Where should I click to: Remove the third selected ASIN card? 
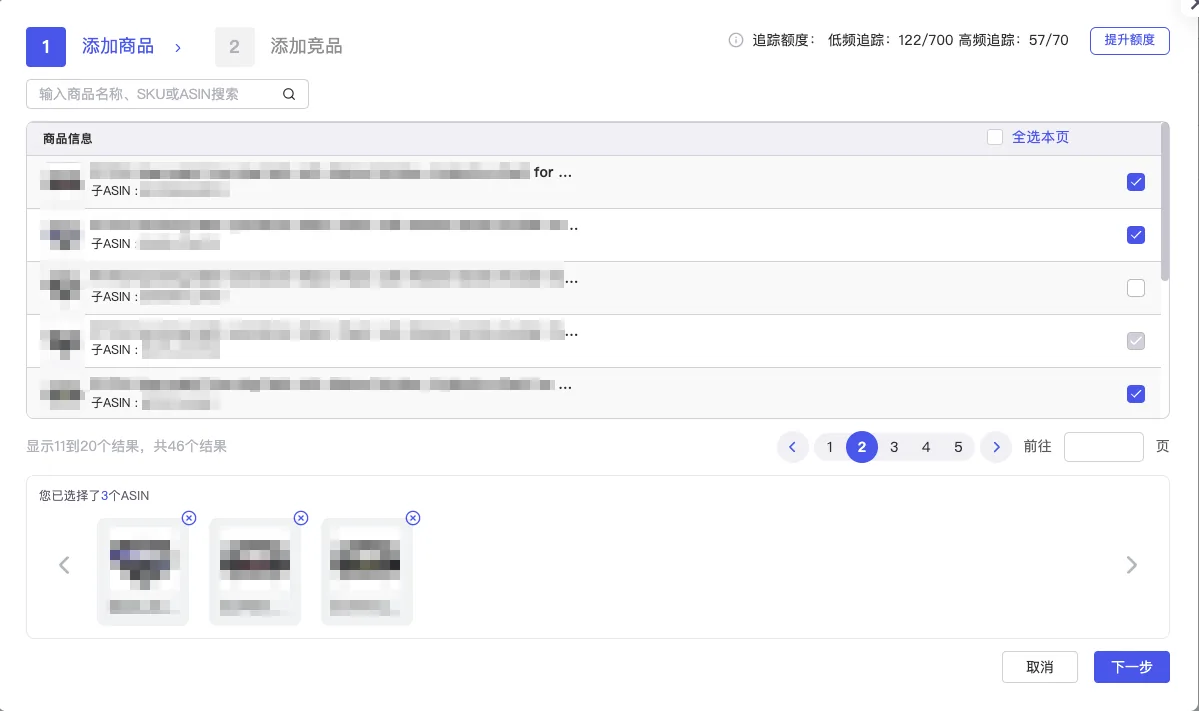(x=413, y=518)
